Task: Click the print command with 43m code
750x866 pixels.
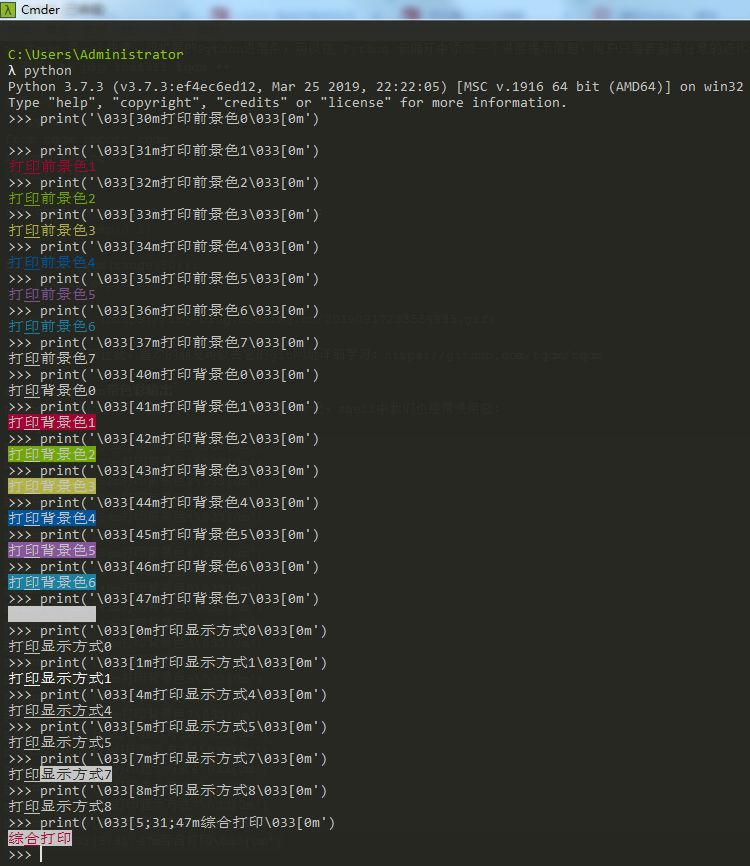Action: point(163,471)
